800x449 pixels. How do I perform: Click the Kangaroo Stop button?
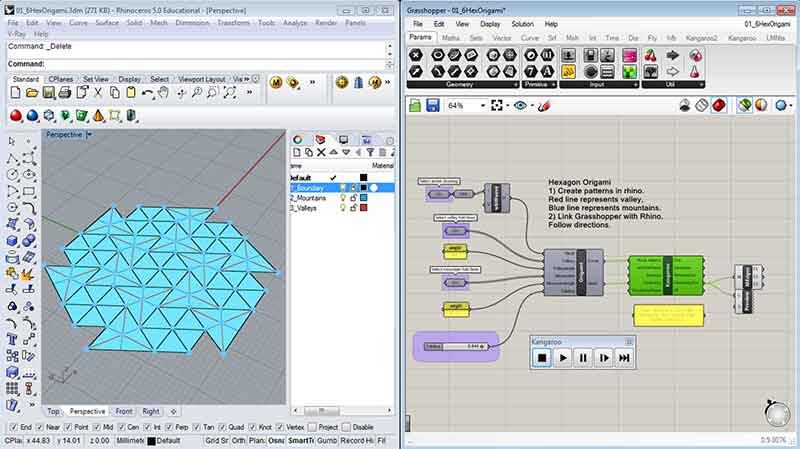click(x=542, y=358)
